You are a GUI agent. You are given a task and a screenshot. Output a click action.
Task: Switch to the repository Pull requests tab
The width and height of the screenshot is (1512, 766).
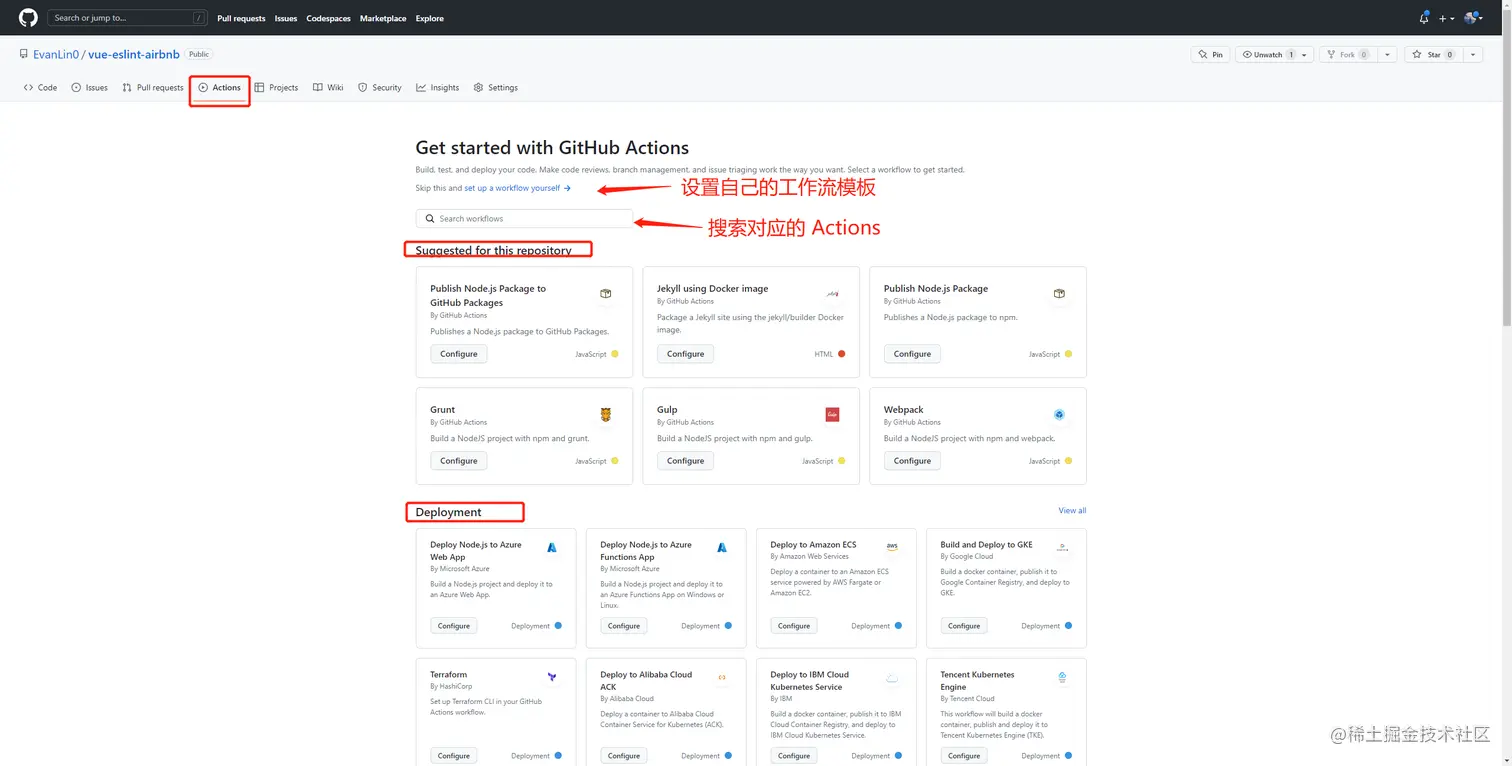[153, 88]
